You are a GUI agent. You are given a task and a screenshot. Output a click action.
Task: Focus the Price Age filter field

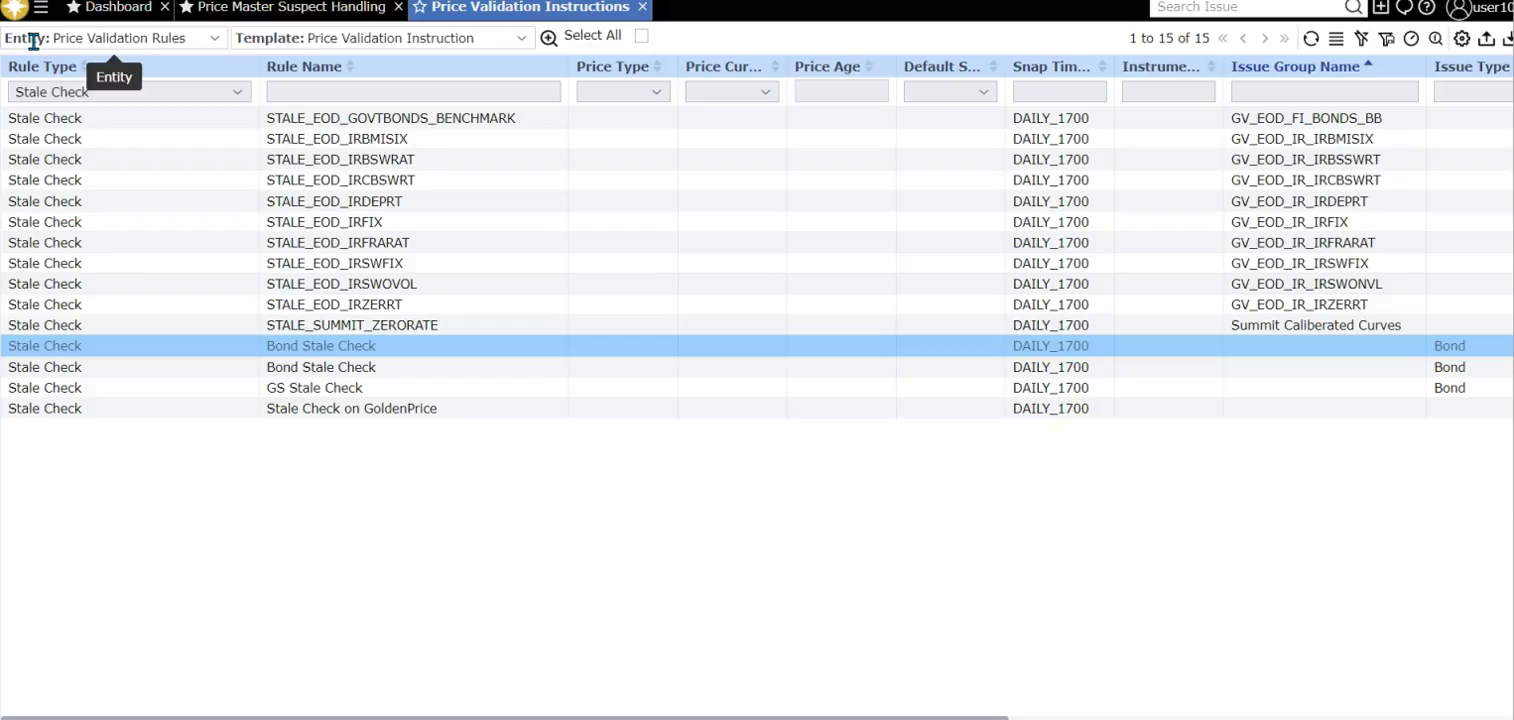(x=841, y=92)
